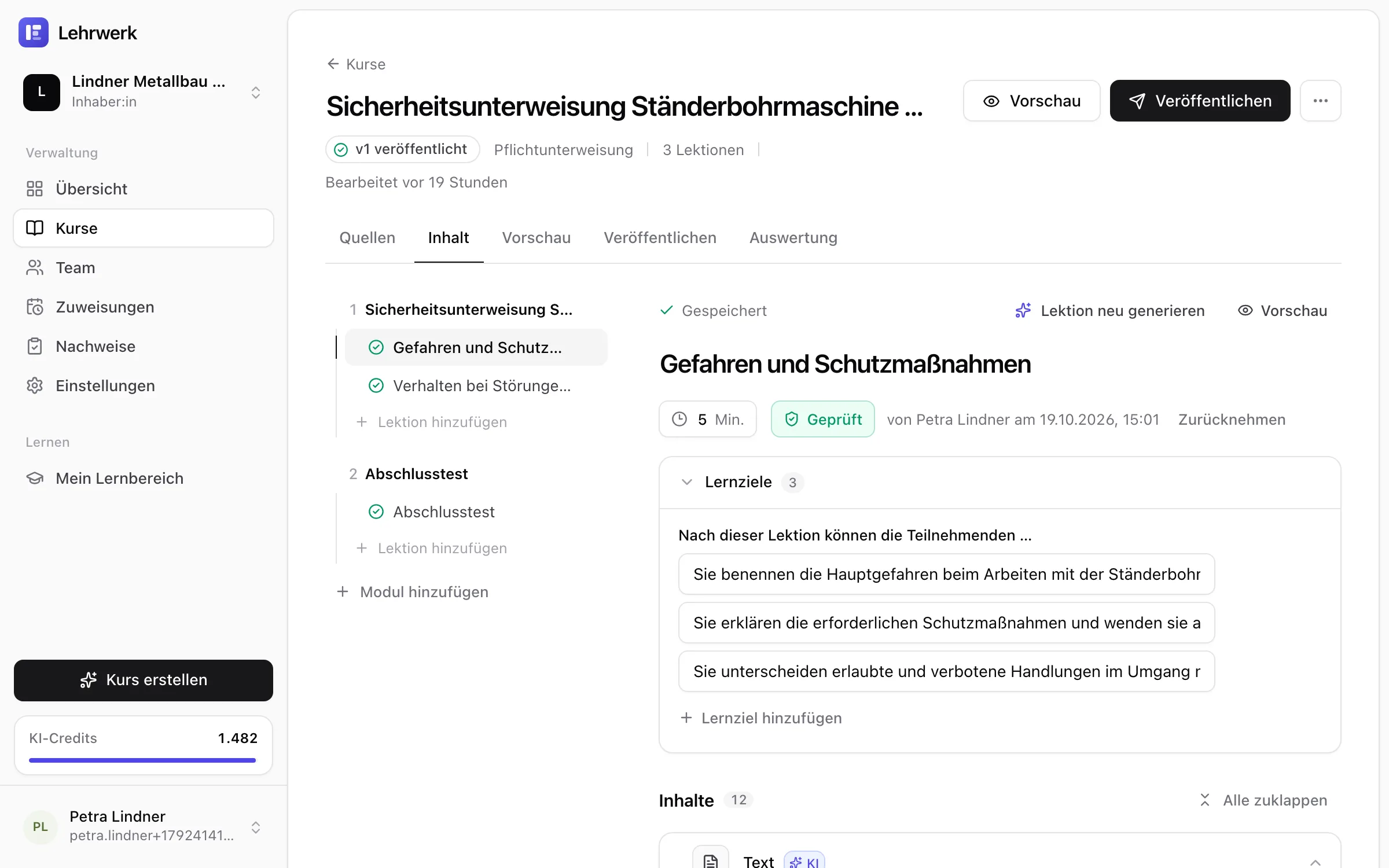Click the sparkle icon for Lektion neu generieren
Screen dimensions: 1389x868
[x=1023, y=311]
